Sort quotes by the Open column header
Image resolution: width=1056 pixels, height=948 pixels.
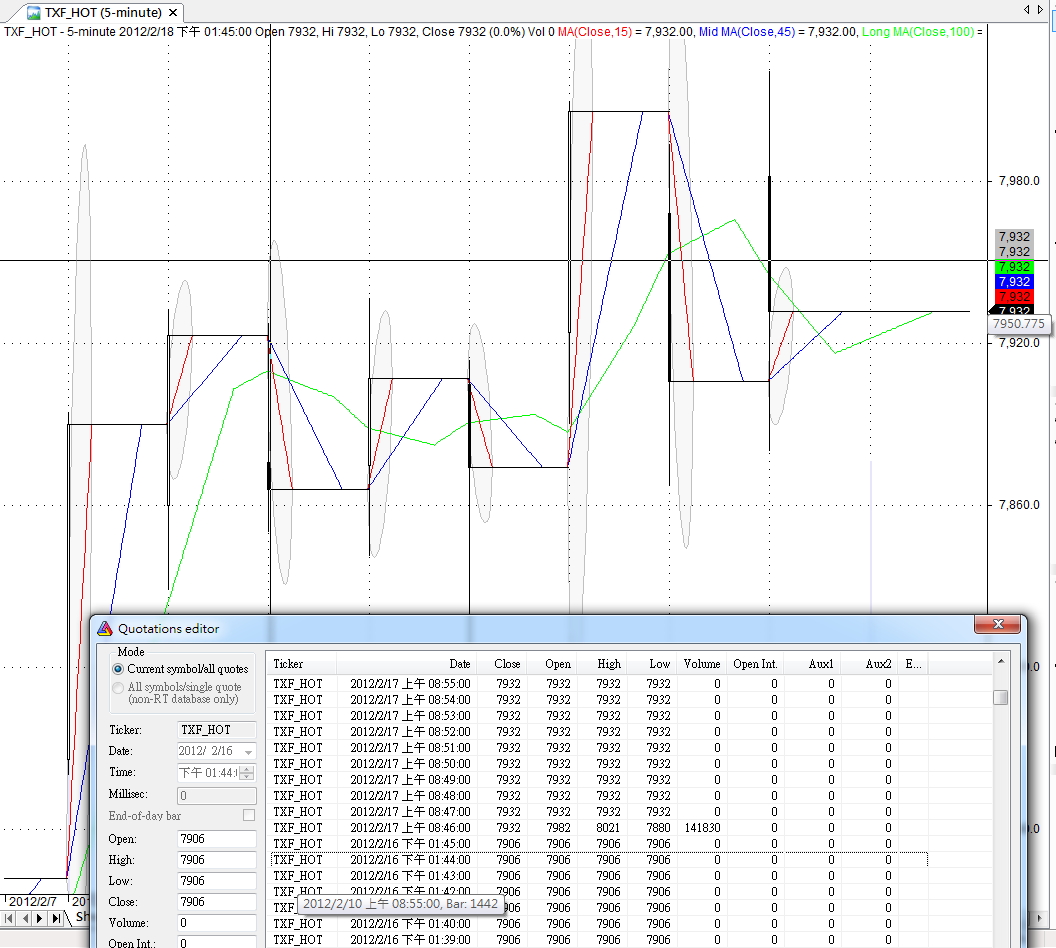pyautogui.click(x=552, y=664)
